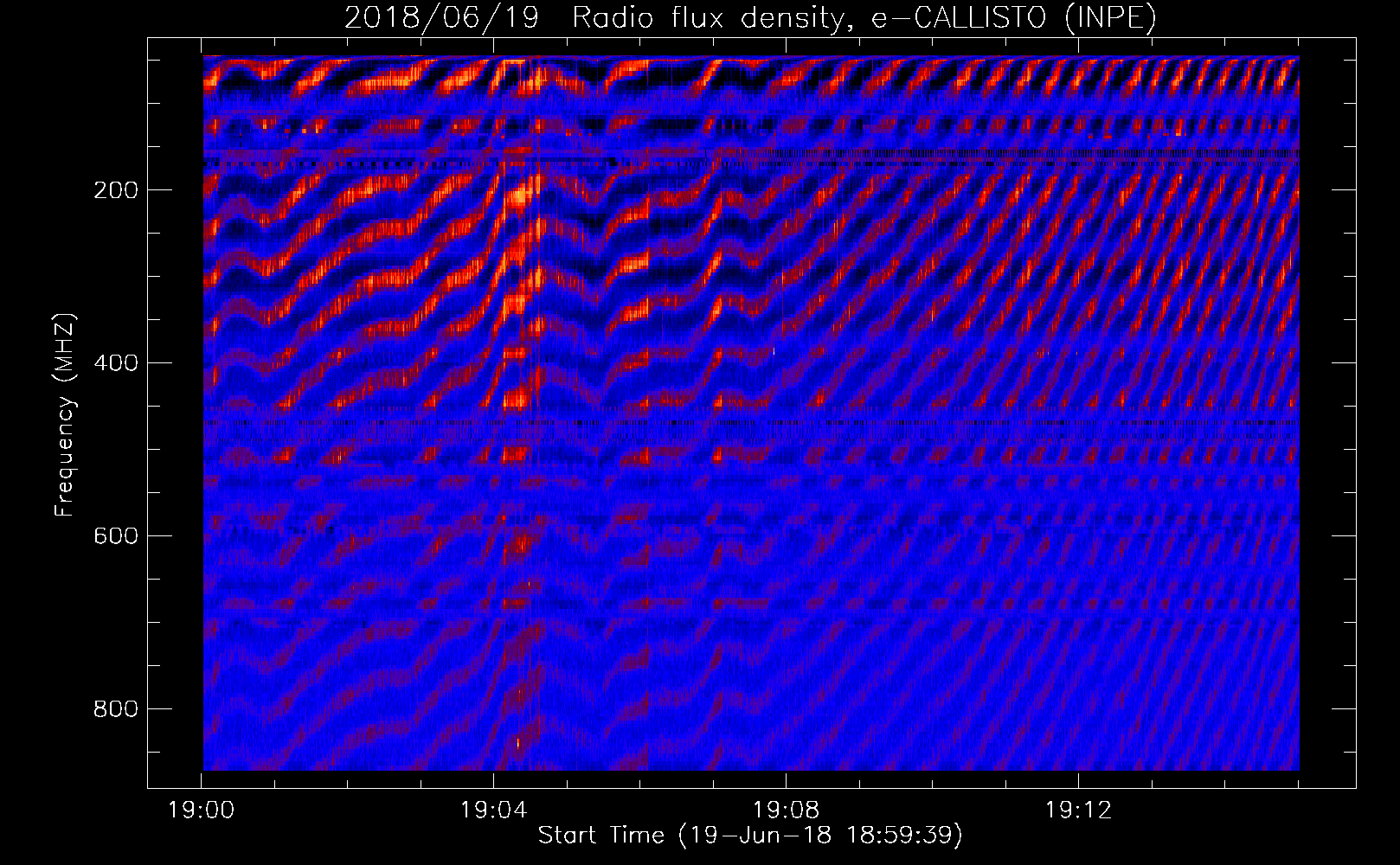The height and width of the screenshot is (865, 1400).
Task: Click the '19:12' time tick label
Action: click(x=1079, y=811)
